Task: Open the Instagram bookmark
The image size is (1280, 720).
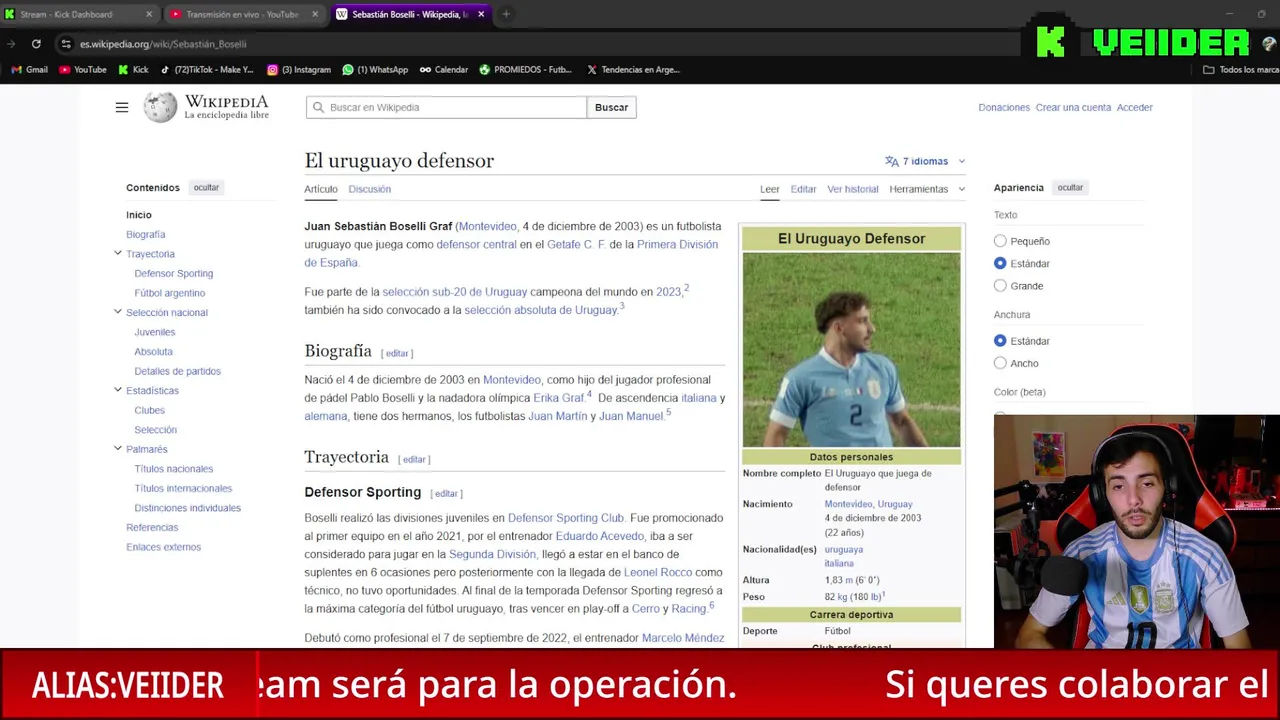Action: click(299, 70)
